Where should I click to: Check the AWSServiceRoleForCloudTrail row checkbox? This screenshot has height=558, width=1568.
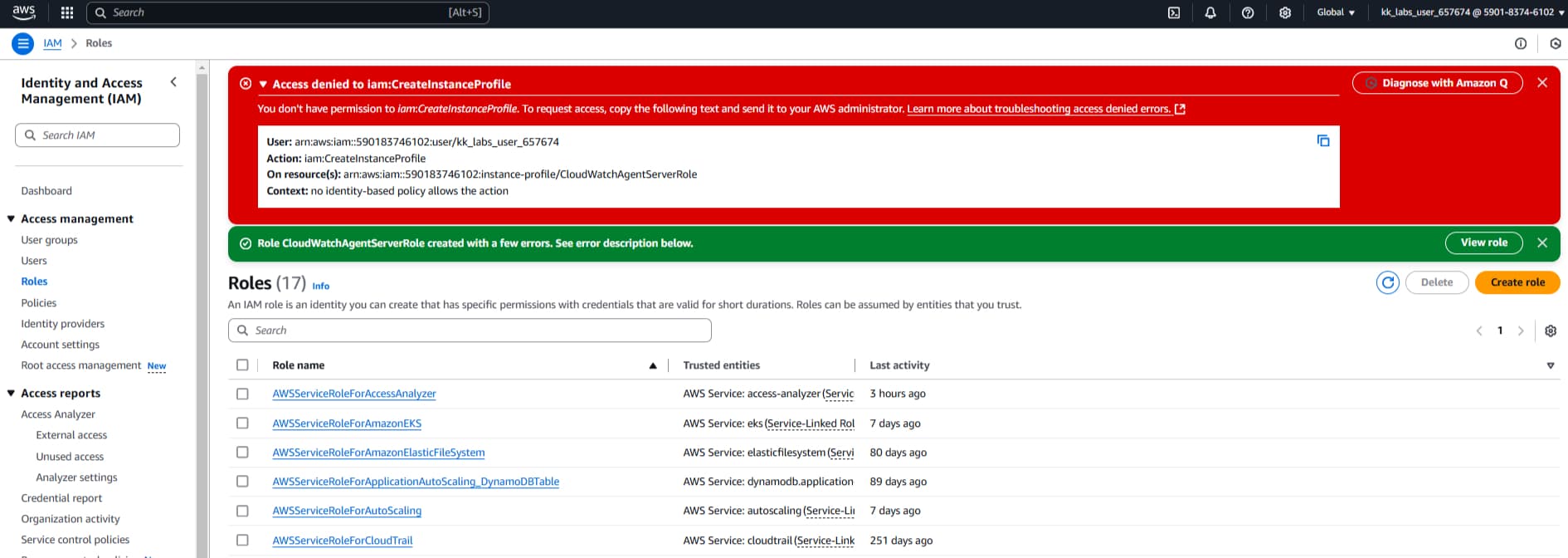242,540
